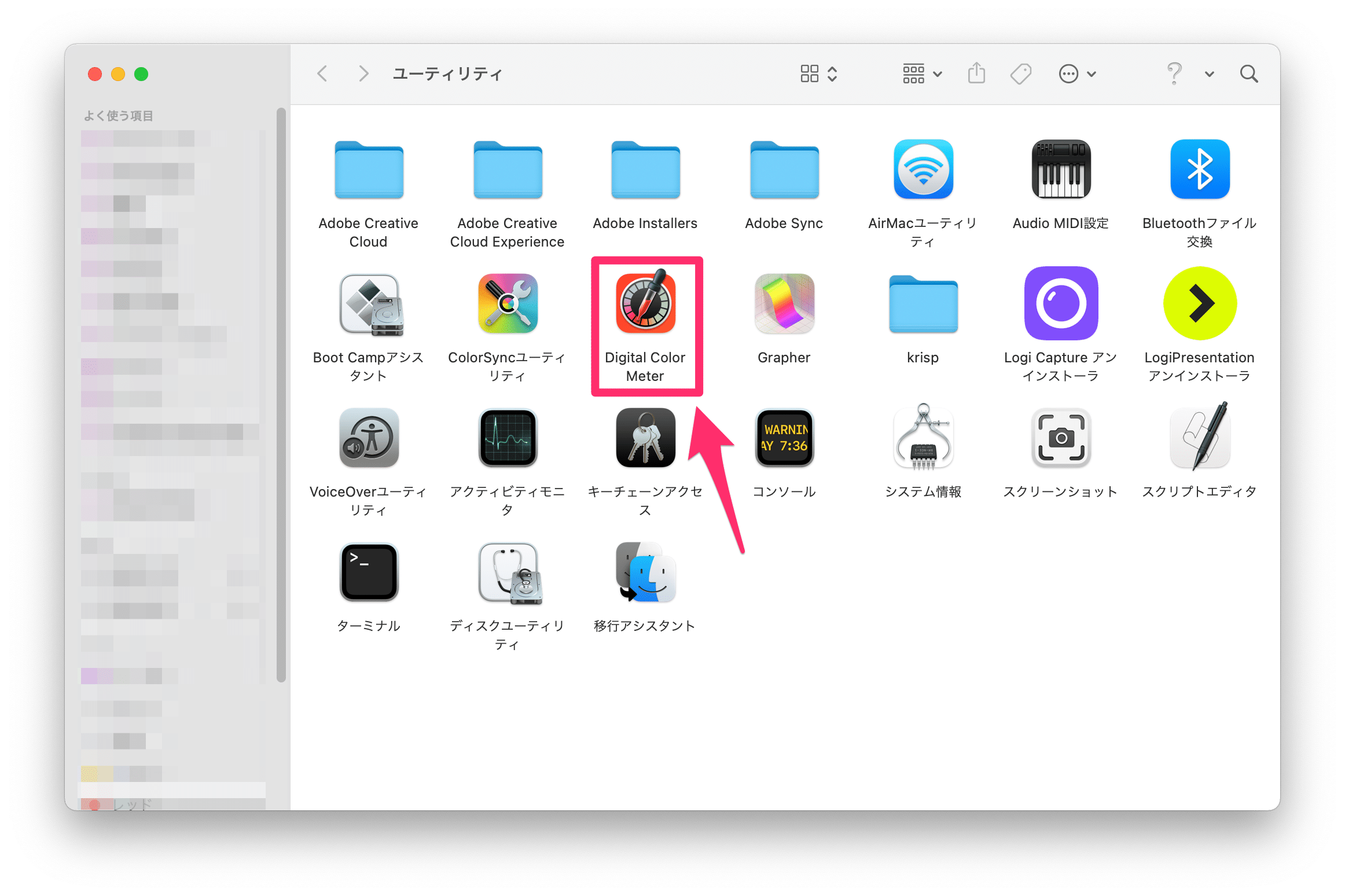Image resolution: width=1345 pixels, height=896 pixels.
Task: Open the スクリーンショット (Screenshot) utility
Action: (x=1060, y=438)
